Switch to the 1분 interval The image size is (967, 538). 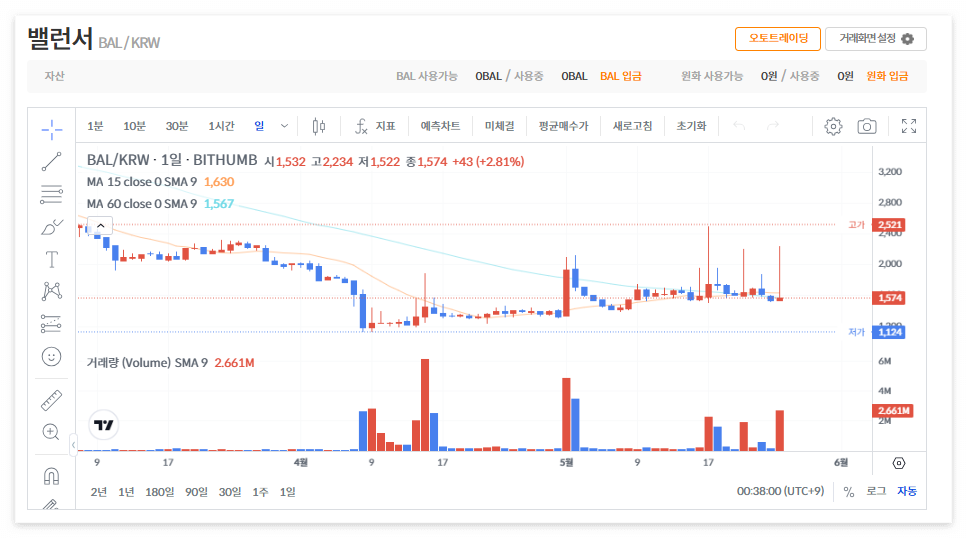pos(95,126)
